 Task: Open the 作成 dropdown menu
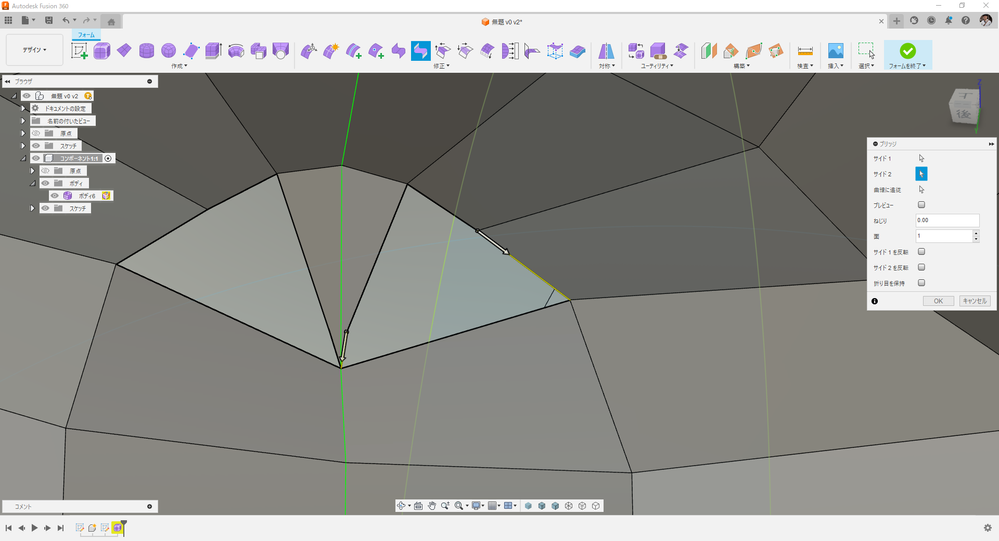pos(179,66)
